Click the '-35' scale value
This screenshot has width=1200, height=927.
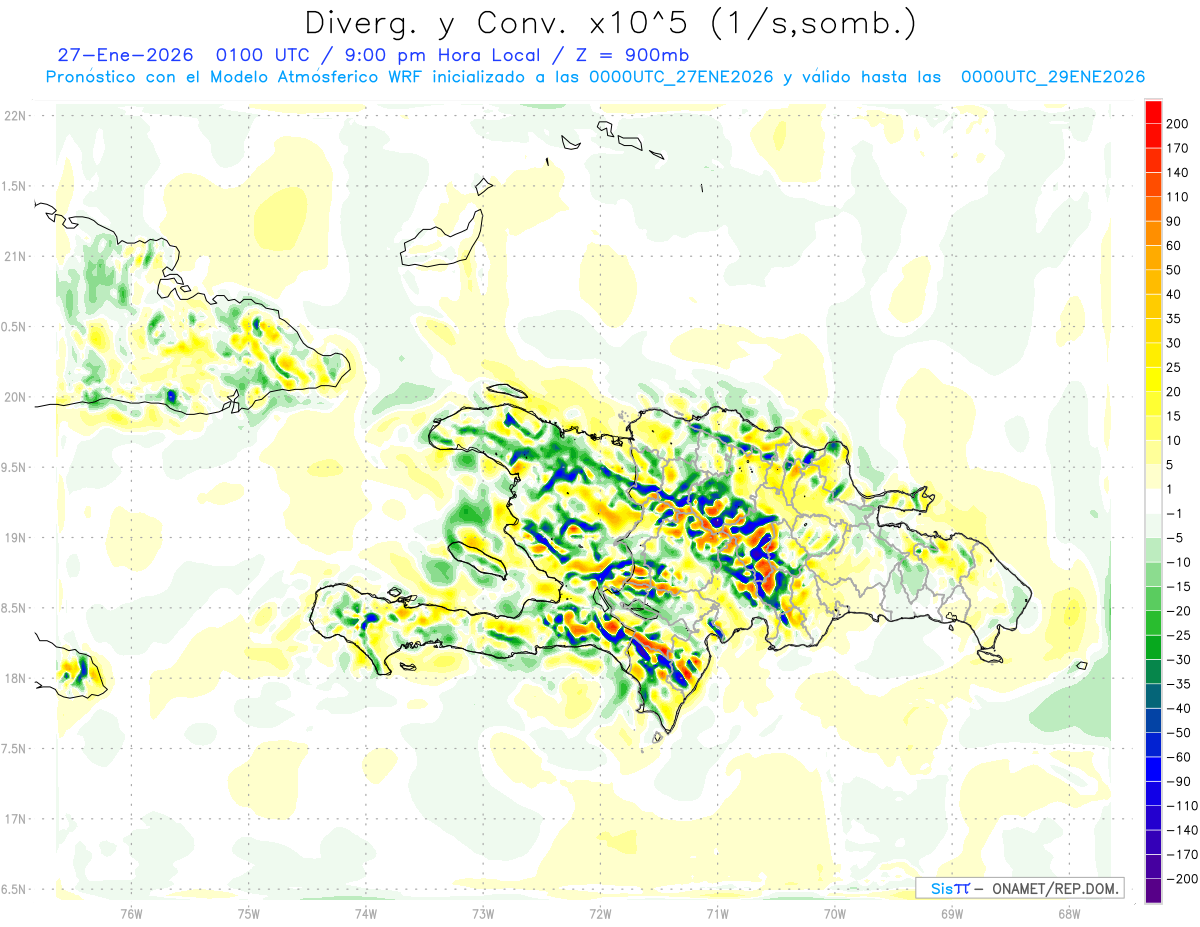coord(1179,684)
